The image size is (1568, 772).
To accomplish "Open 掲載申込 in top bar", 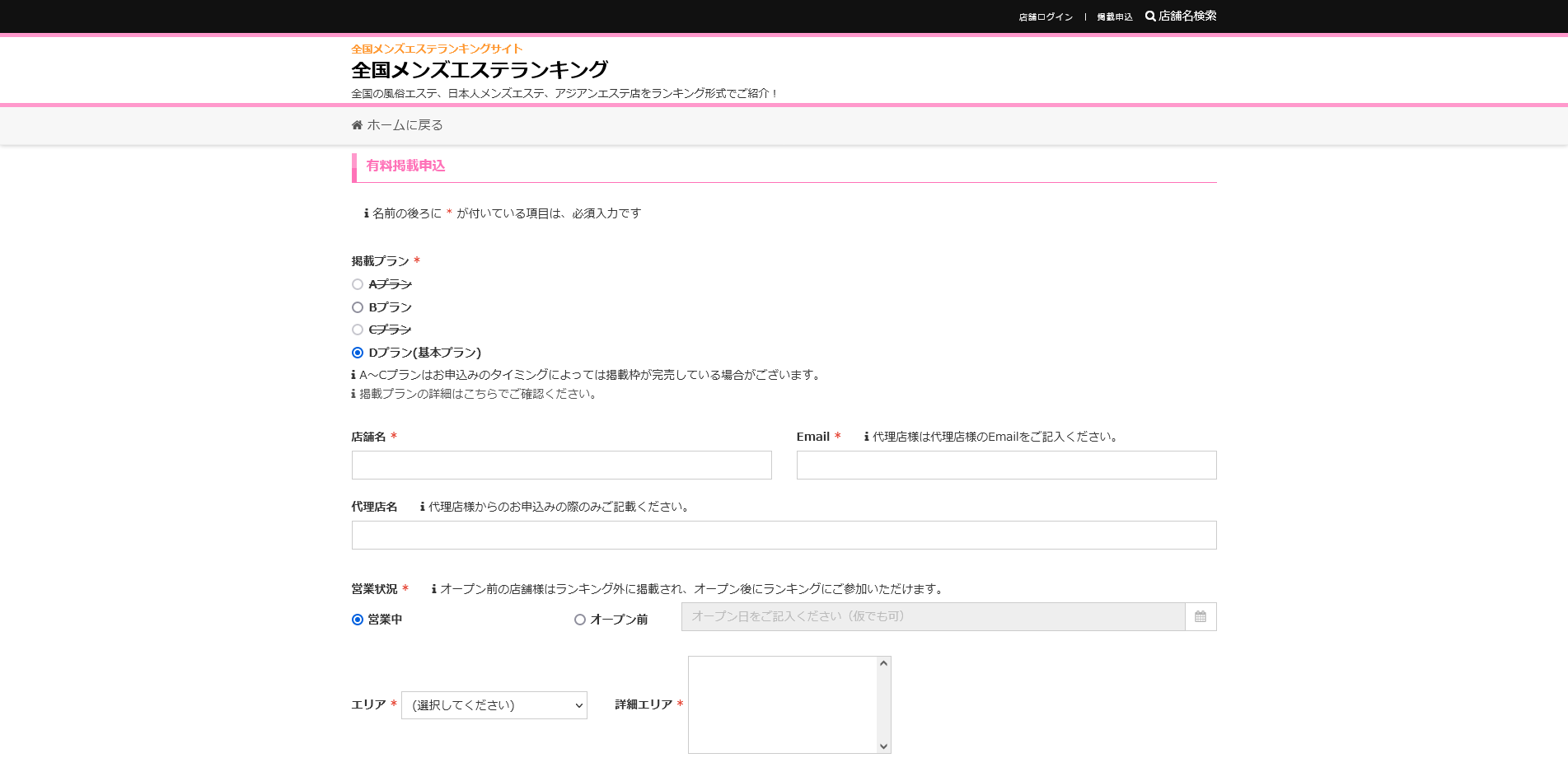I will [x=1114, y=16].
